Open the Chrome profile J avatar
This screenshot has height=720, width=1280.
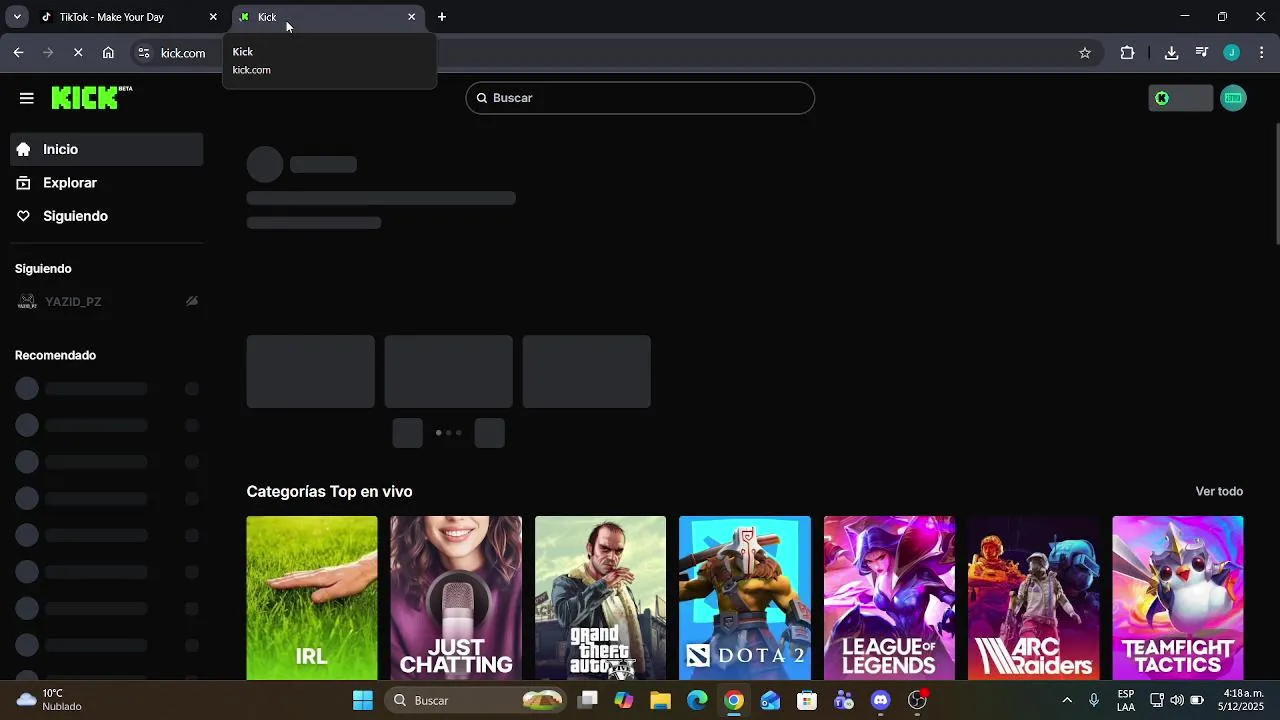tap(1232, 53)
